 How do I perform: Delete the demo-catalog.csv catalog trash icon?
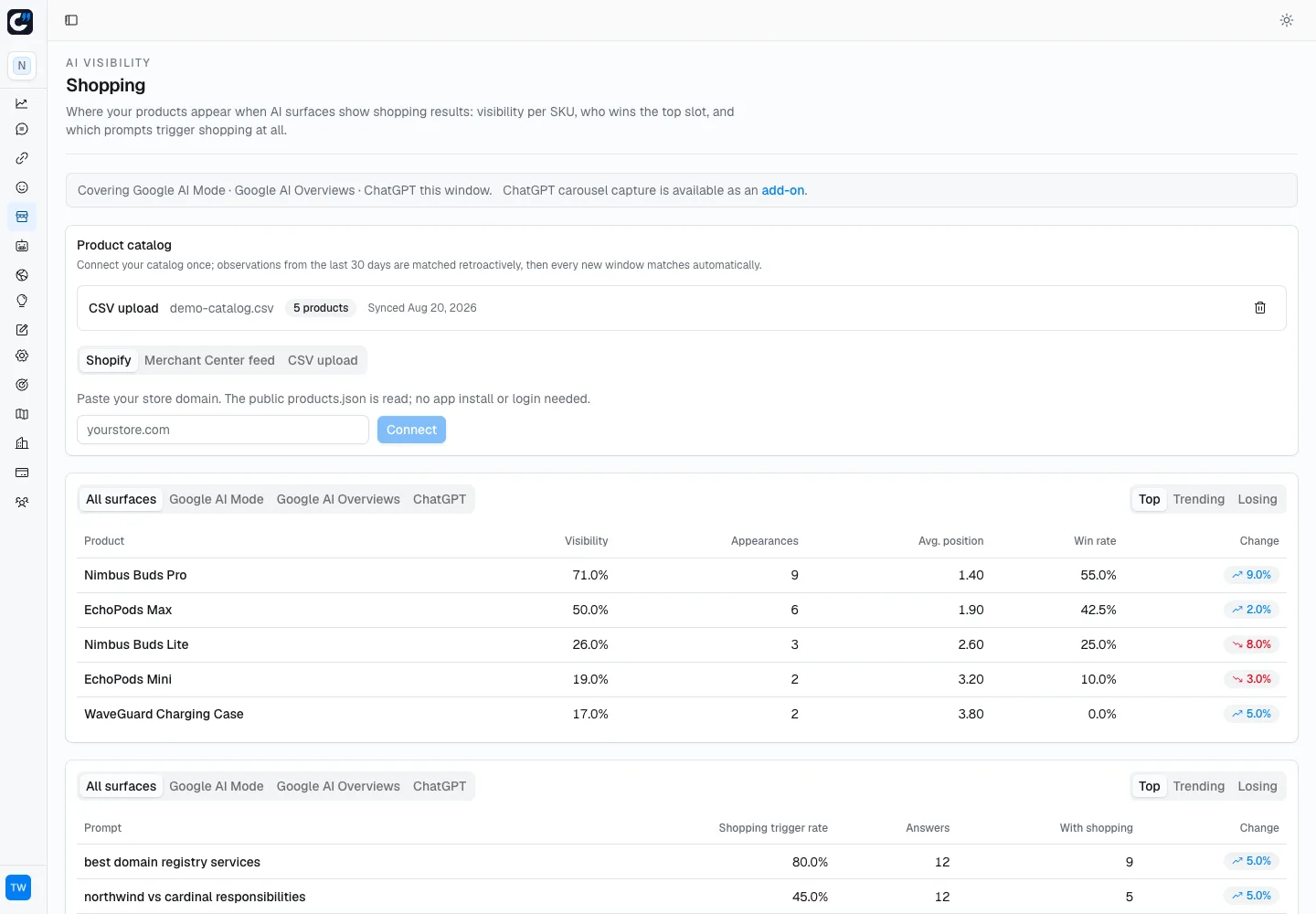click(1260, 308)
